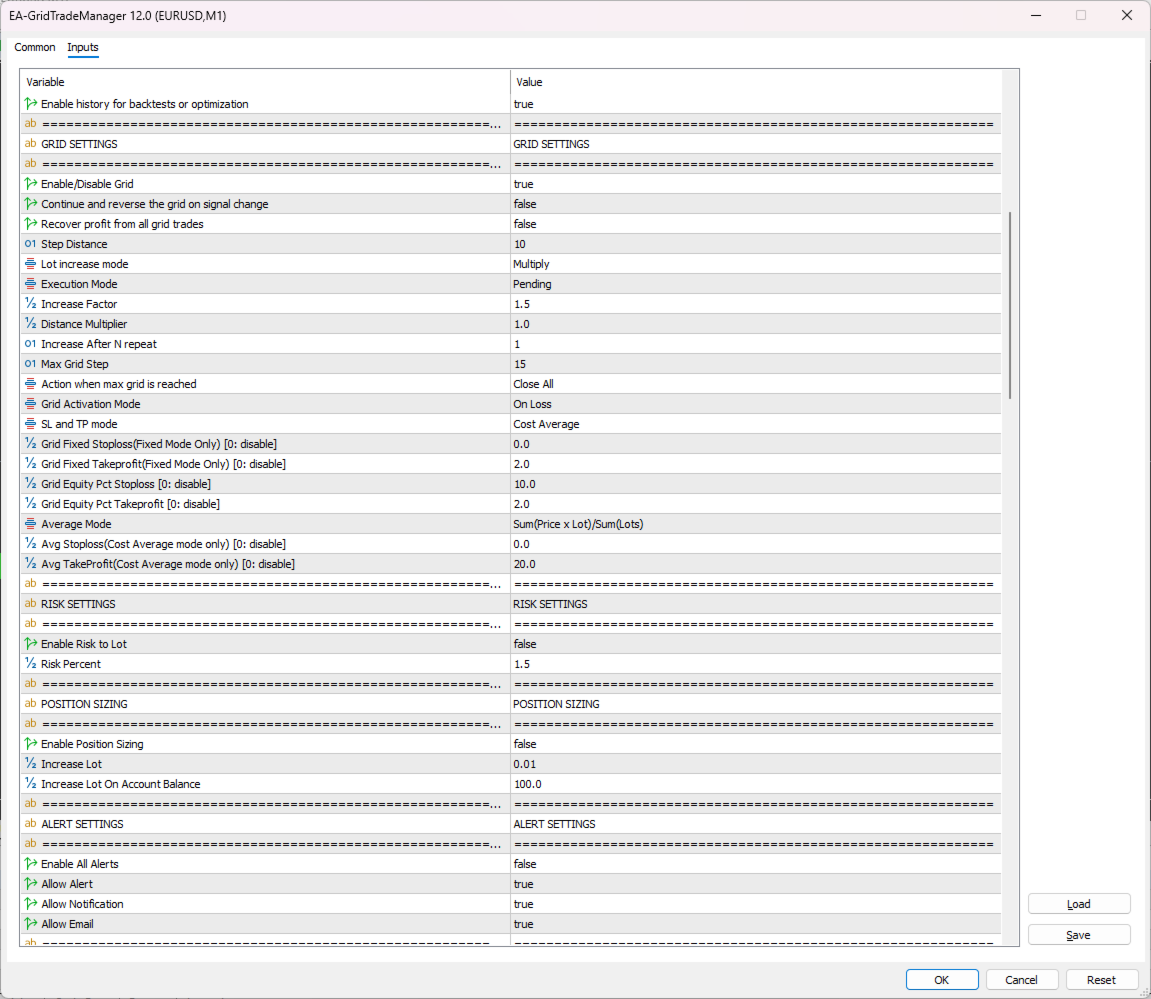Toggle the Enable Risk to Lot false value
The height and width of the screenshot is (999, 1151).
[x=755, y=644]
